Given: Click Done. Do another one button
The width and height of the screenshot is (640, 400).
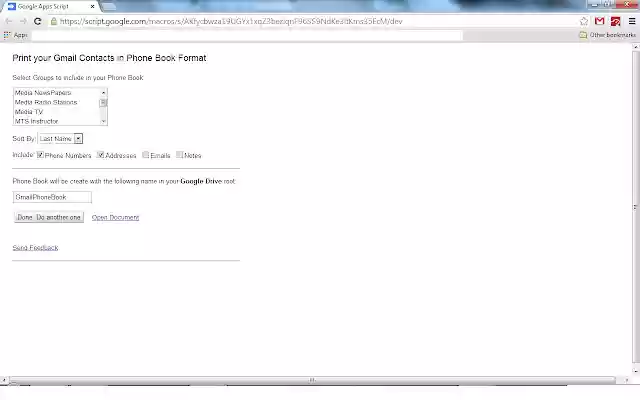Looking at the screenshot, I should click(49, 217).
